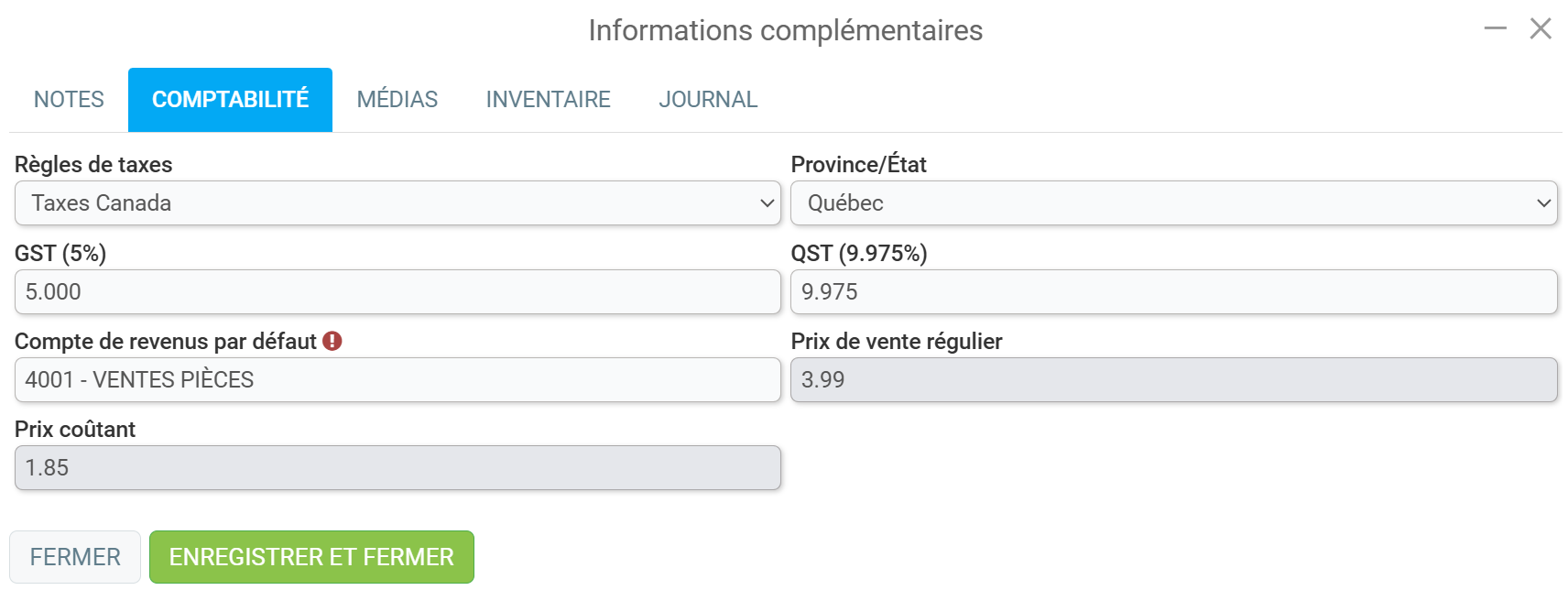Click the Prix coûtant field

tap(397, 467)
